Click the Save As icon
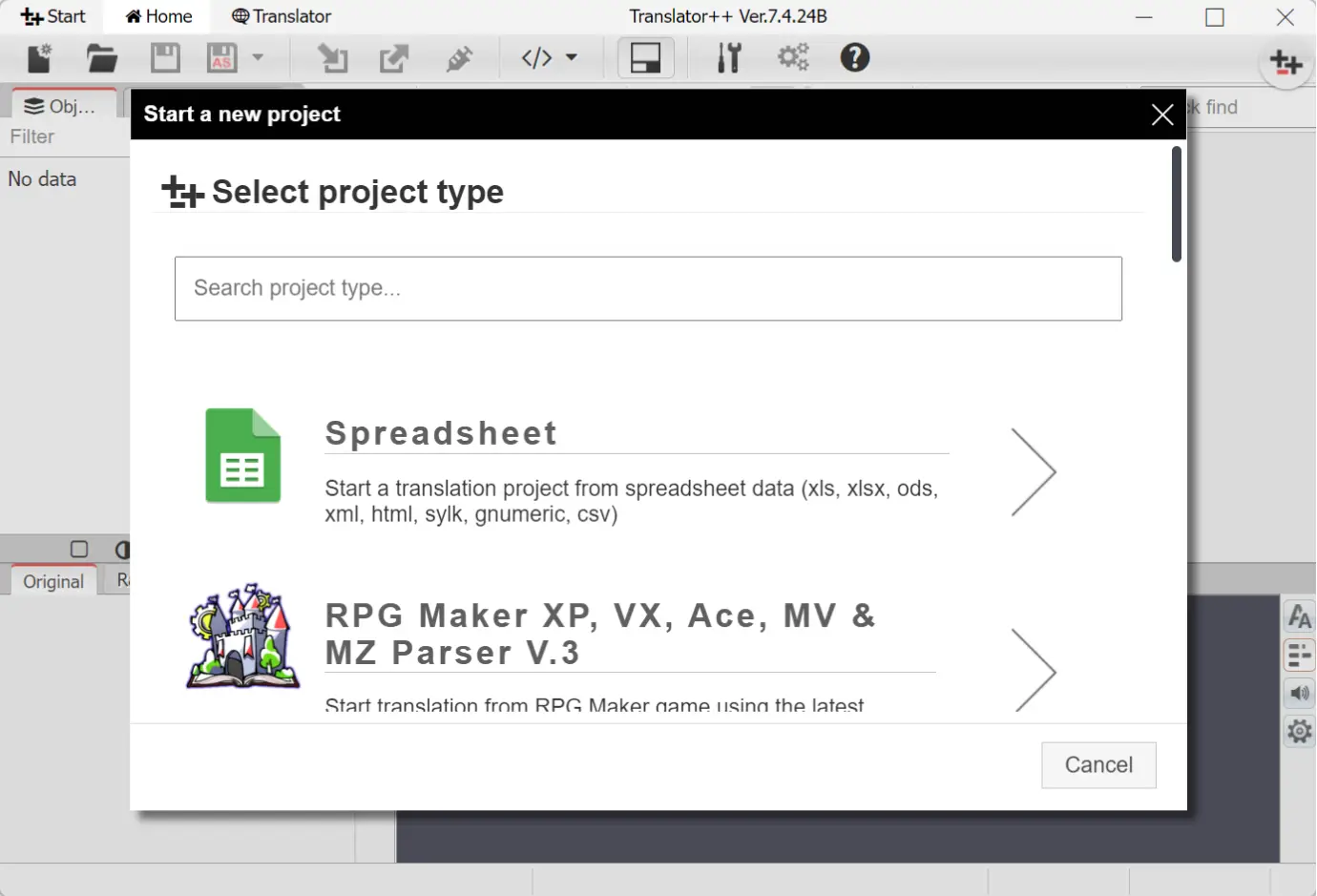 (x=222, y=59)
